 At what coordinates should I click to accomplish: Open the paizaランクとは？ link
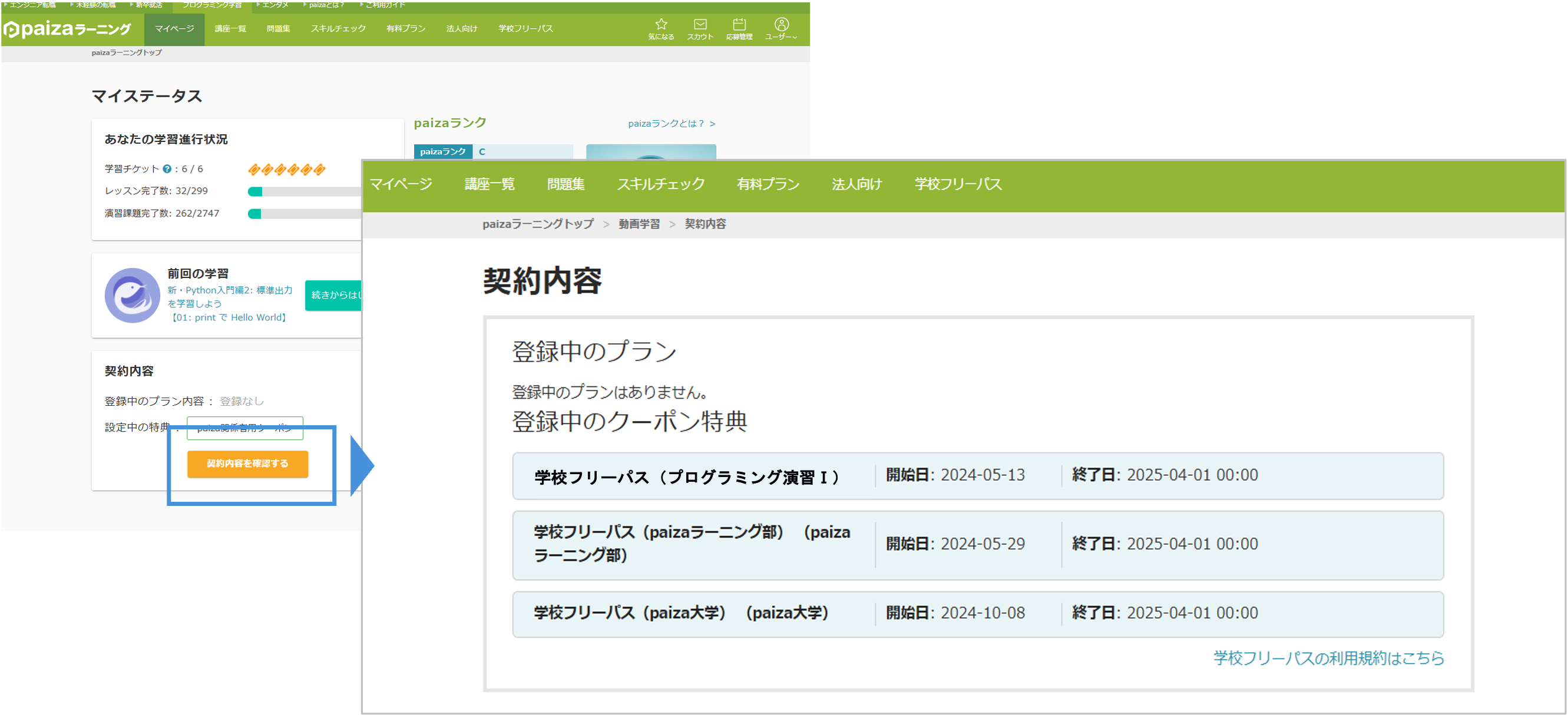671,124
